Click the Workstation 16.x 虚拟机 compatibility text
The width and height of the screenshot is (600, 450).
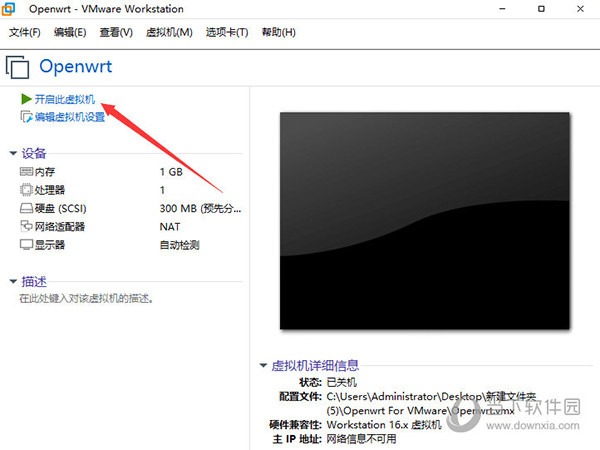[x=384, y=425]
